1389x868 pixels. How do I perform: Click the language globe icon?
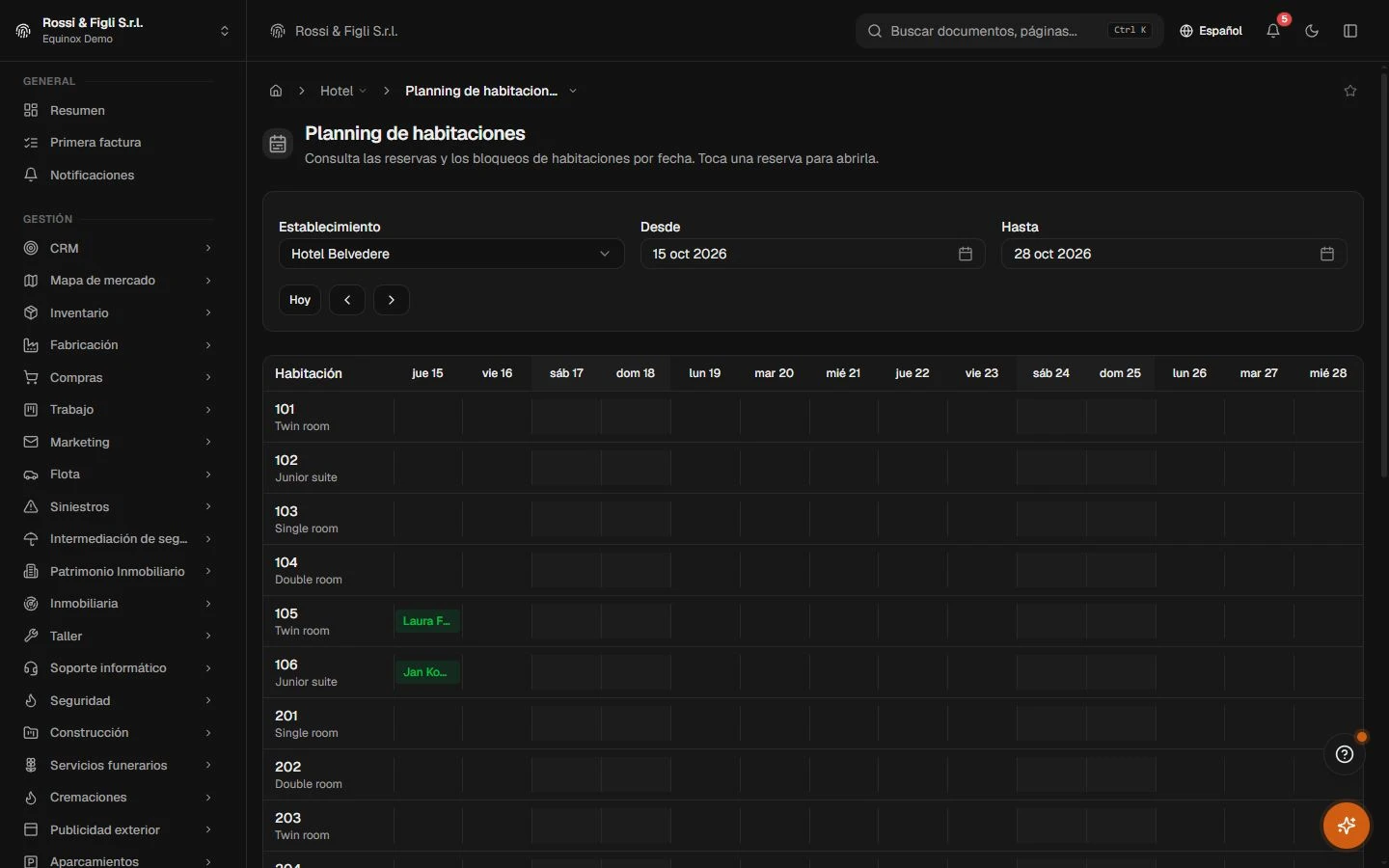[1186, 31]
